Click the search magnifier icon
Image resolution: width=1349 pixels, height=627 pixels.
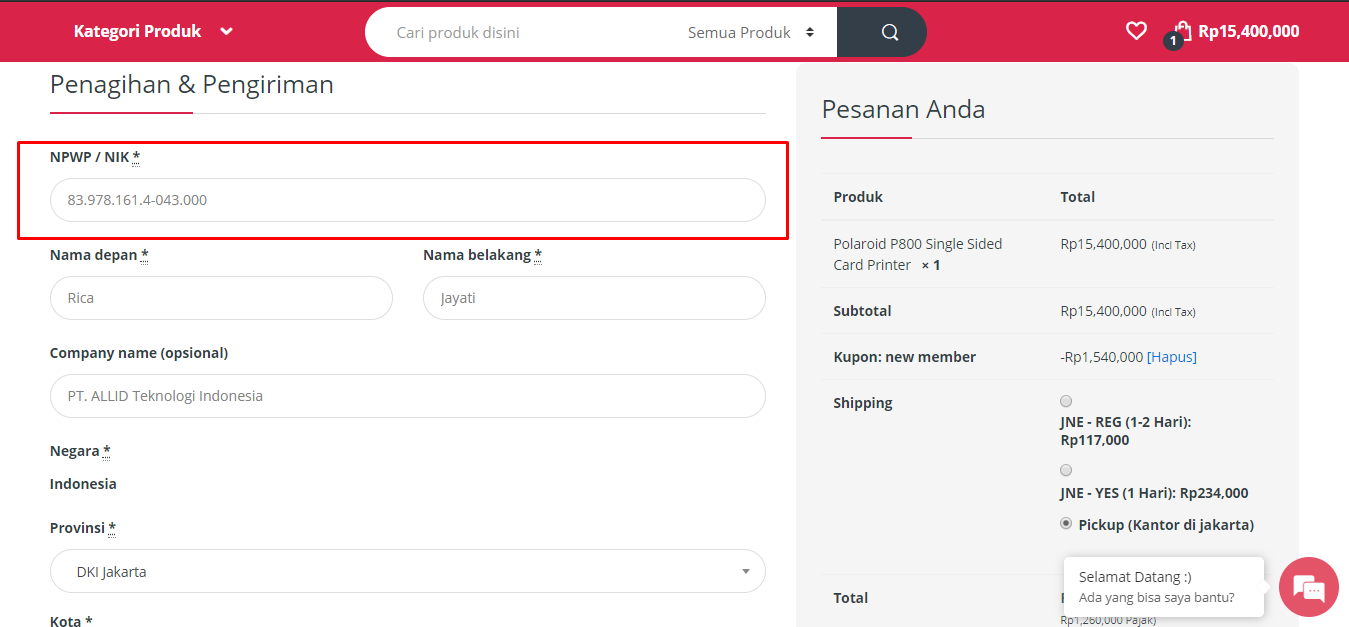889,32
